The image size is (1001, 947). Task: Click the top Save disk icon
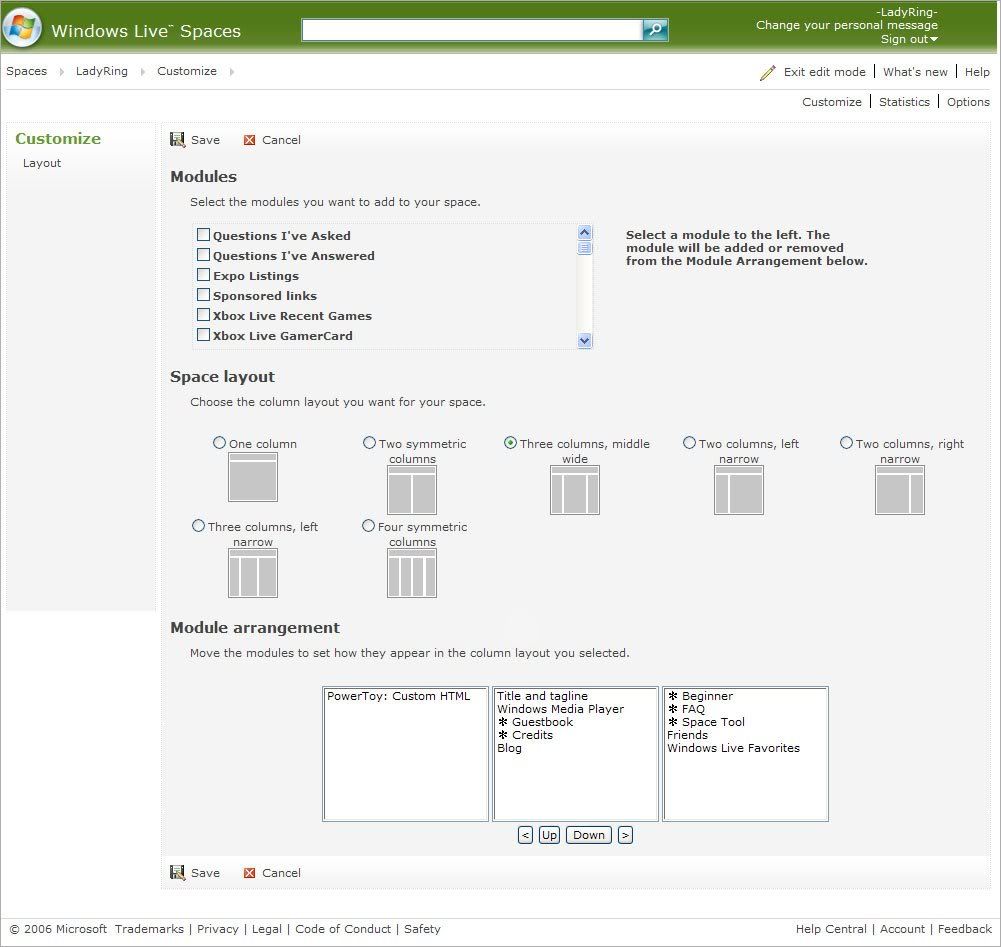pyautogui.click(x=177, y=139)
